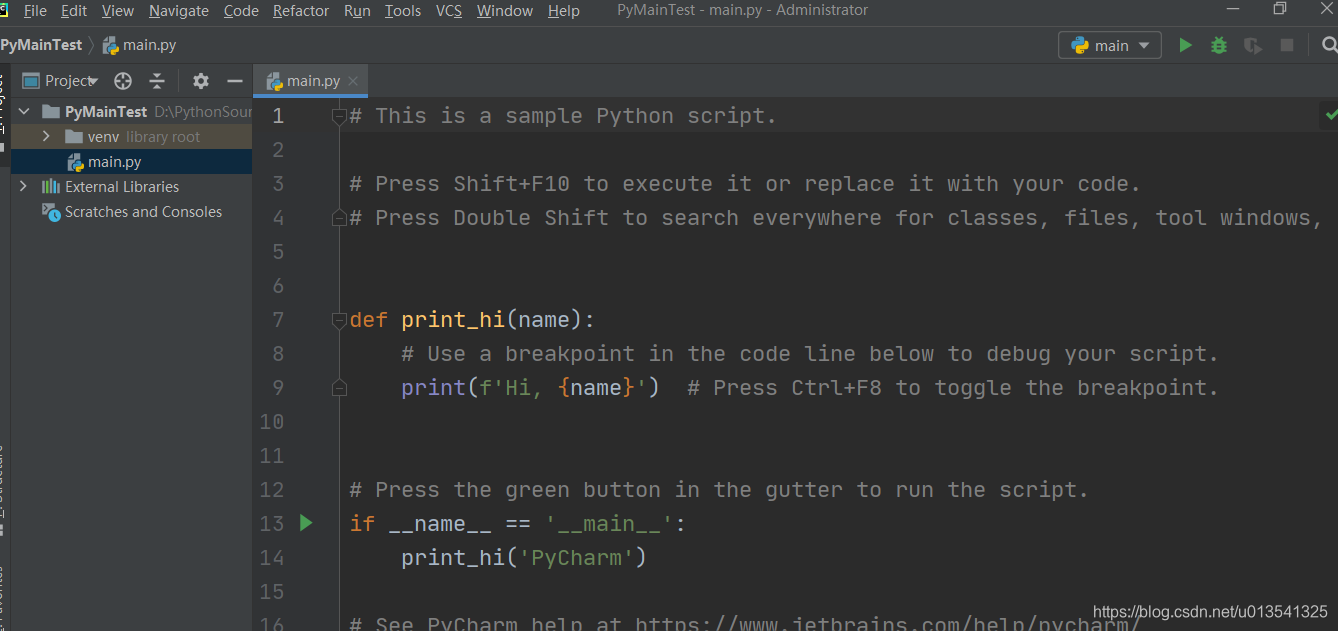Click the code print_hi('PyCharm') on line 14

click(524, 558)
